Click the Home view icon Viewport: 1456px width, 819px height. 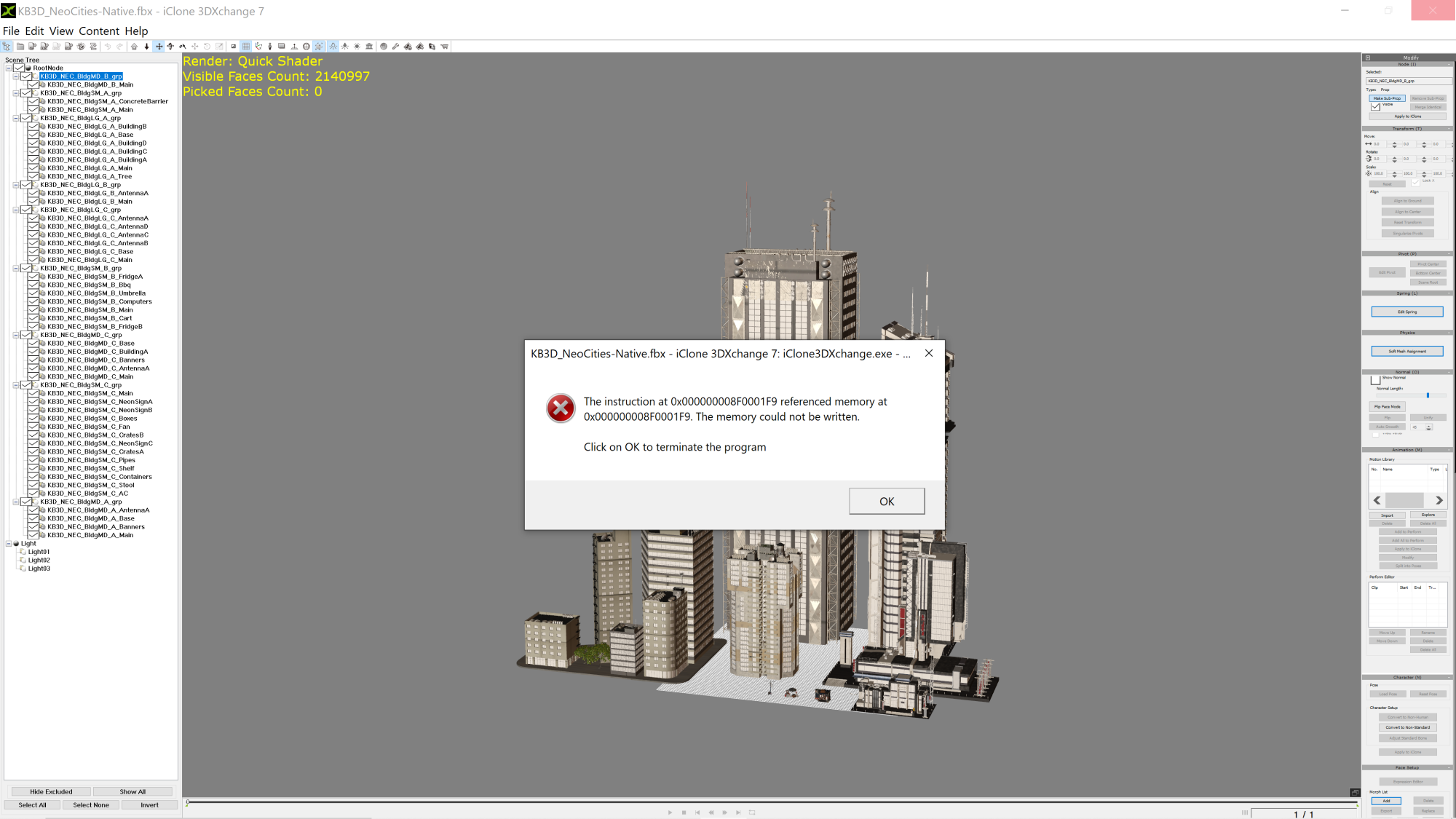134,47
